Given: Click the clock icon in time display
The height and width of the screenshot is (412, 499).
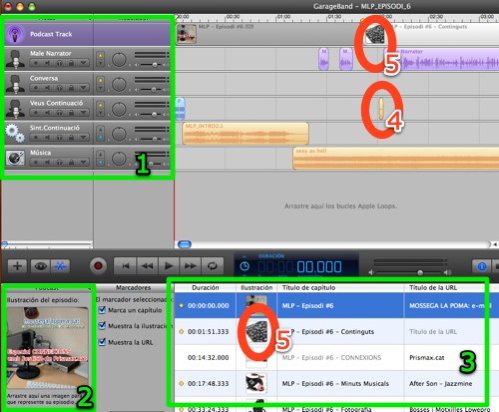Looking at the screenshot, I should coord(245,266).
